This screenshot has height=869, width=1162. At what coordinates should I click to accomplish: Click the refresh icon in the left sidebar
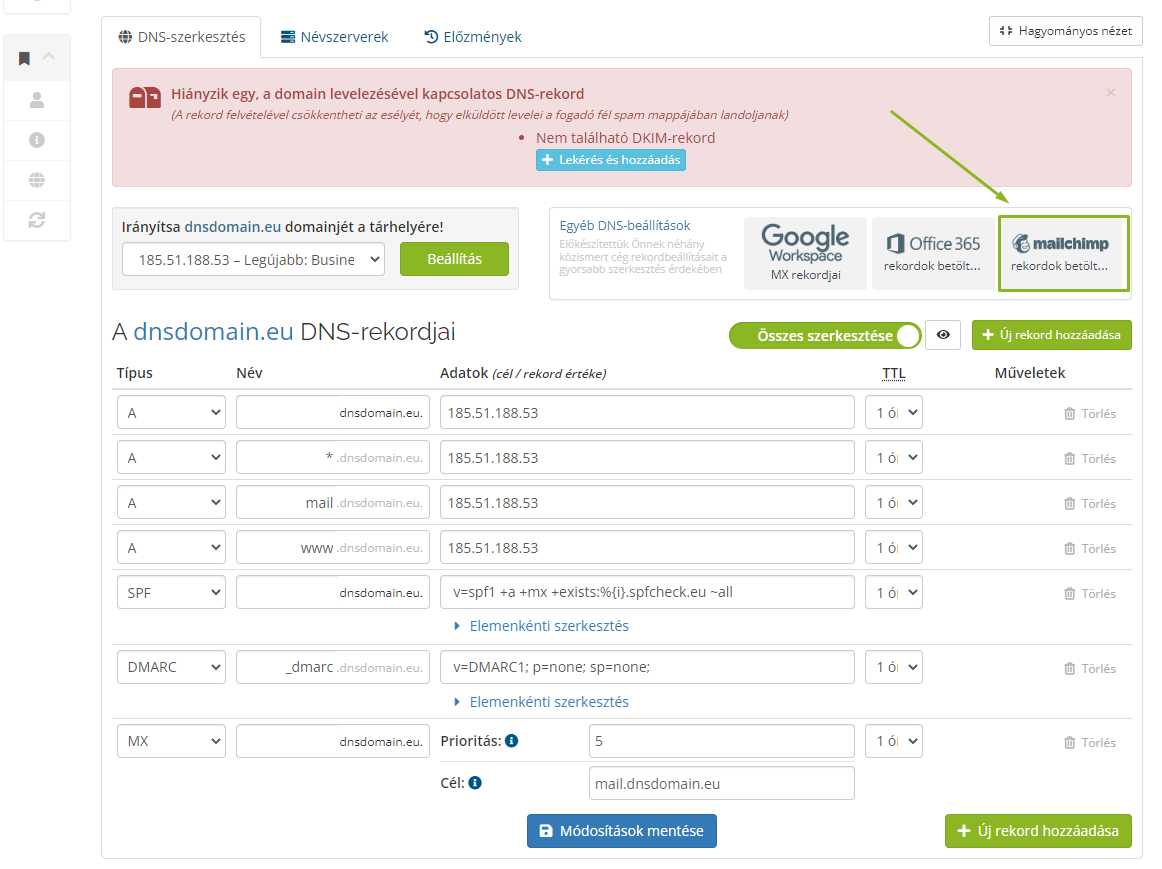(x=37, y=221)
